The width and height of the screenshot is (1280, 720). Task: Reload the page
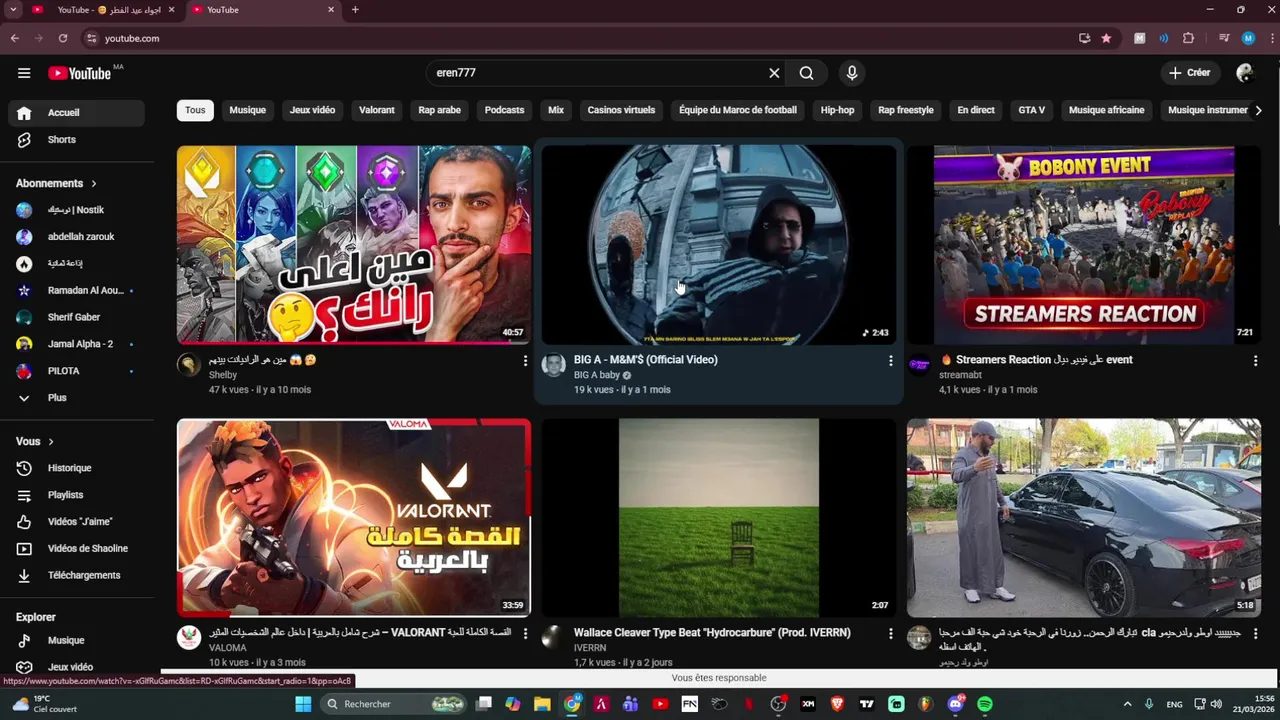coord(63,38)
